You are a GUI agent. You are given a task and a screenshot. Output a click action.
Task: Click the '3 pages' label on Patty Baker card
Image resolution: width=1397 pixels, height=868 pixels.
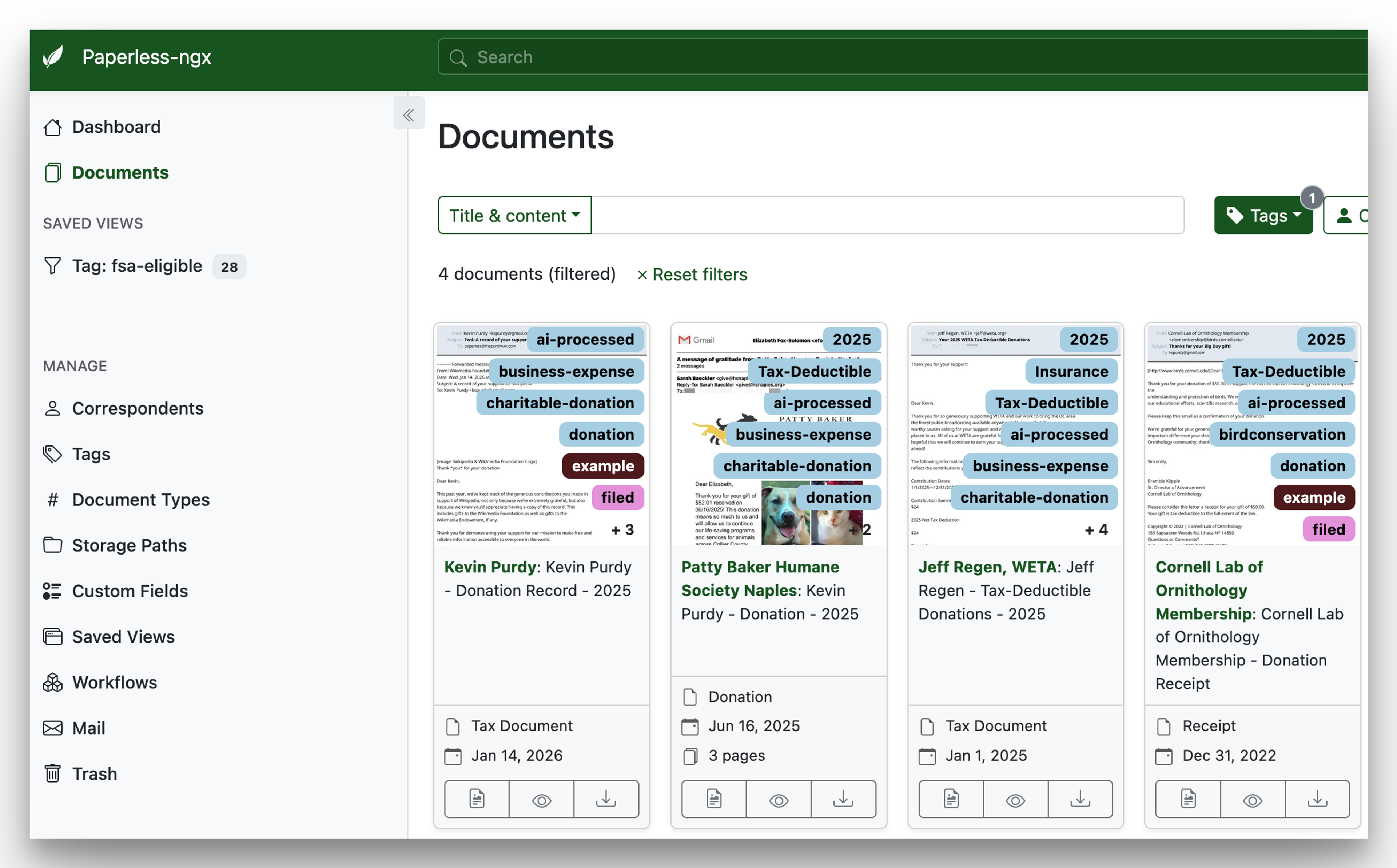[737, 756]
